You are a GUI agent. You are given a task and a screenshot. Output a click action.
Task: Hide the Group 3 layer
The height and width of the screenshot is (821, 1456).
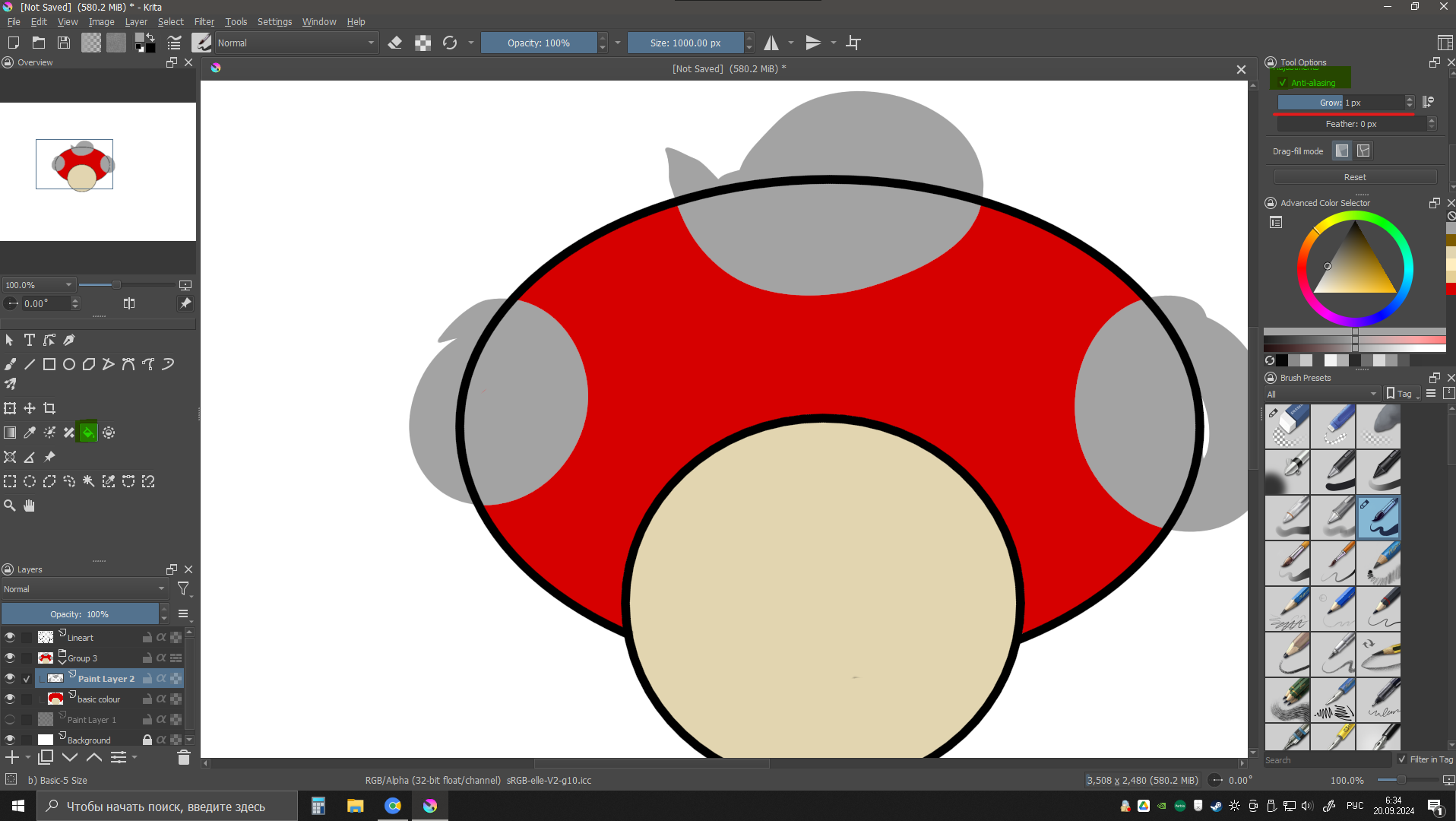[x=10, y=658]
